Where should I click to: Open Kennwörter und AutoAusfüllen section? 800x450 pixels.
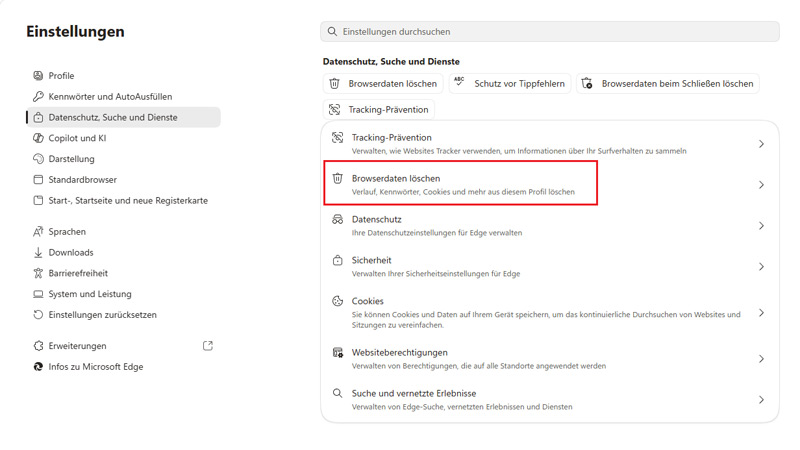123,96
